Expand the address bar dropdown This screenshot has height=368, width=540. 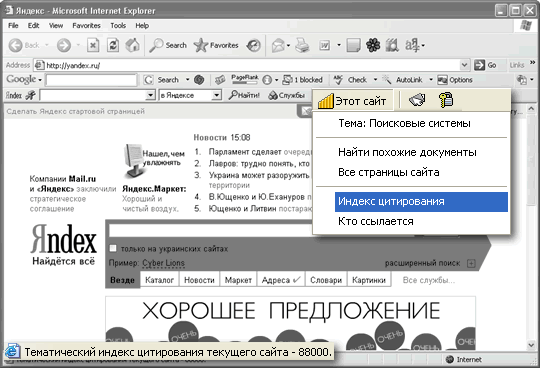pos(464,65)
